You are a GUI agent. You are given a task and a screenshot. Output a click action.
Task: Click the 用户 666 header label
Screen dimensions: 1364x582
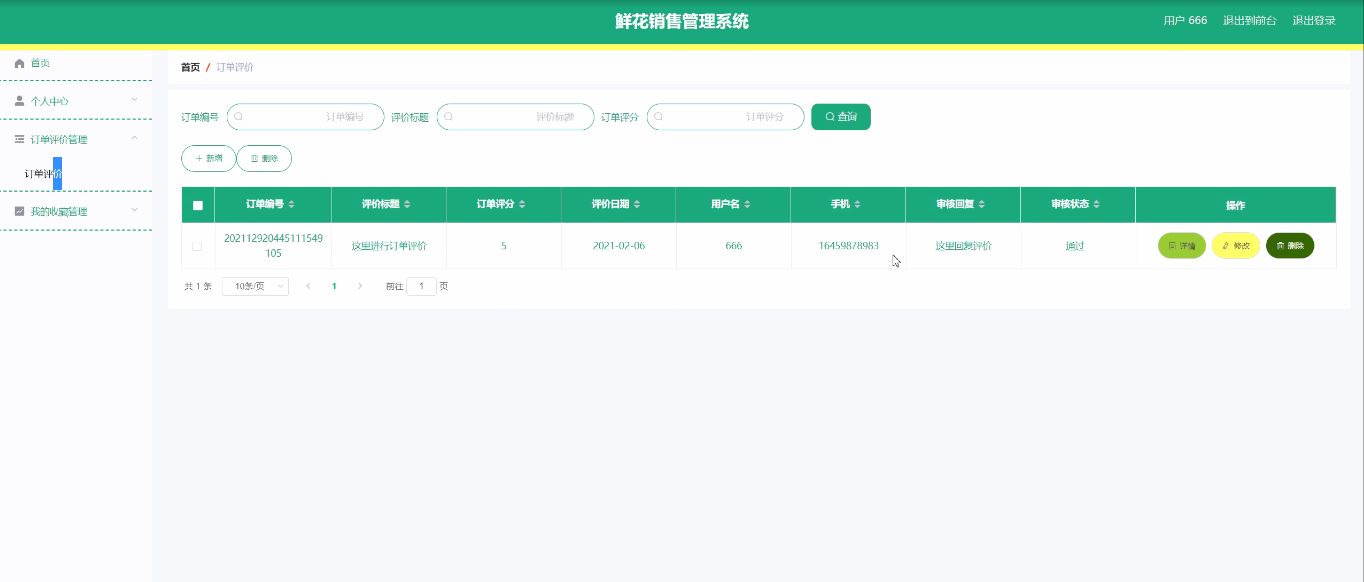tap(1185, 21)
